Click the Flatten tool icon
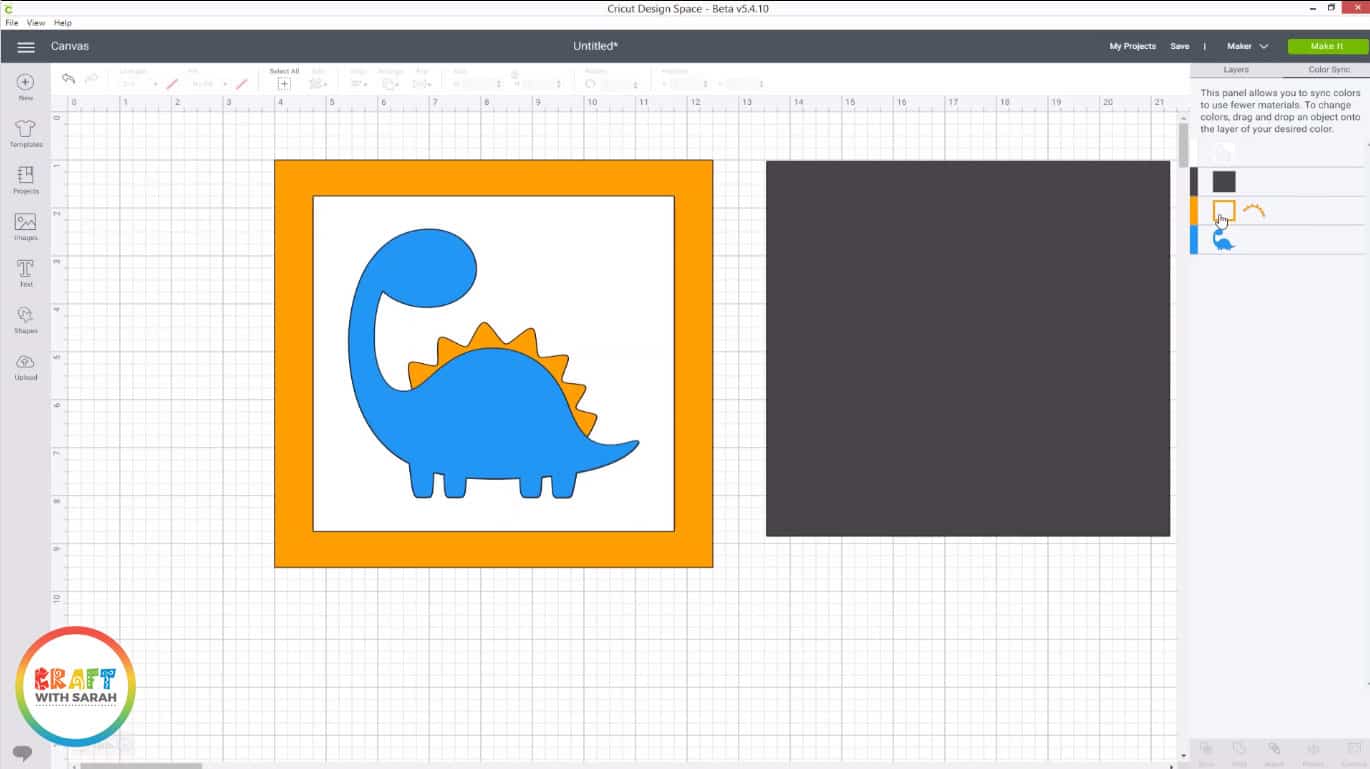 point(1312,751)
